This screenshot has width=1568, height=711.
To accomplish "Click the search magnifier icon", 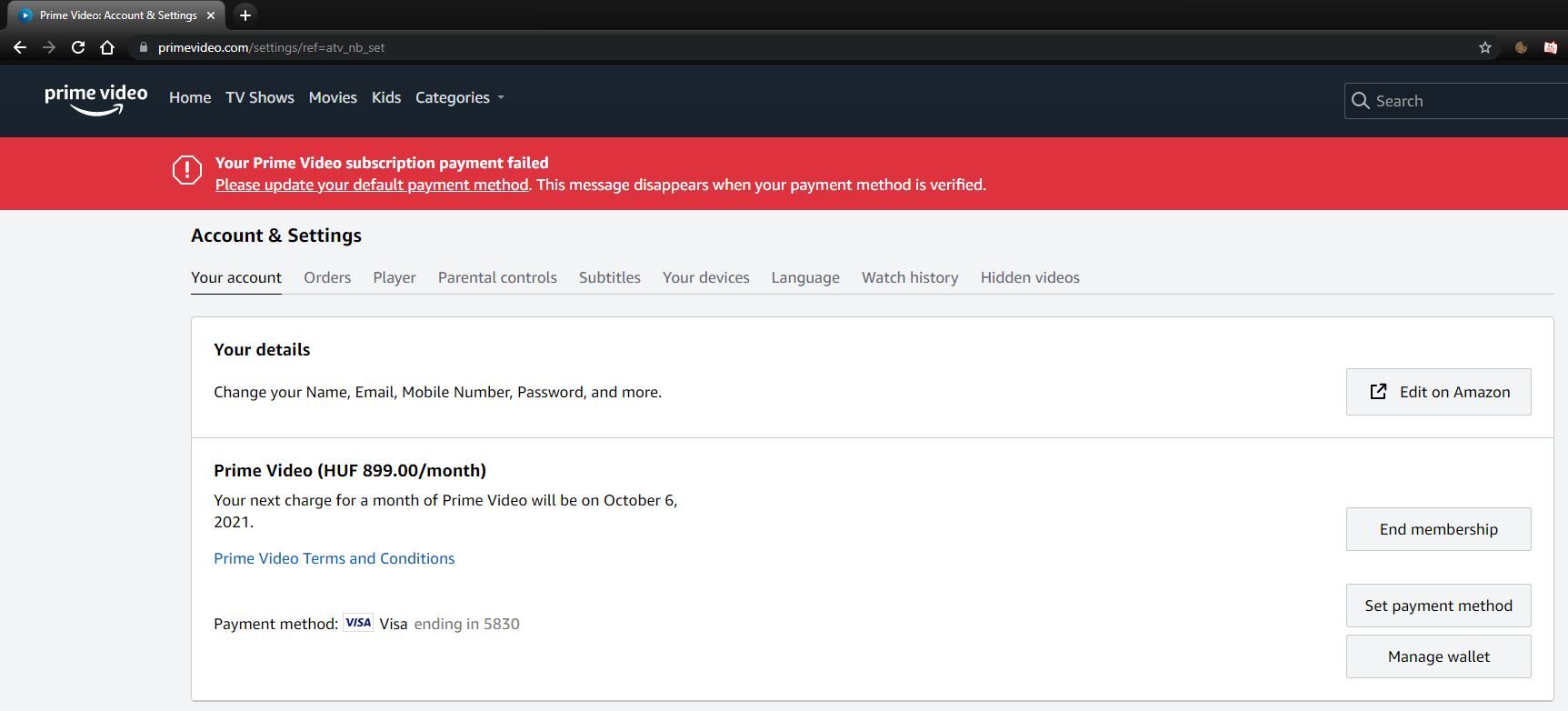I will point(1361,101).
